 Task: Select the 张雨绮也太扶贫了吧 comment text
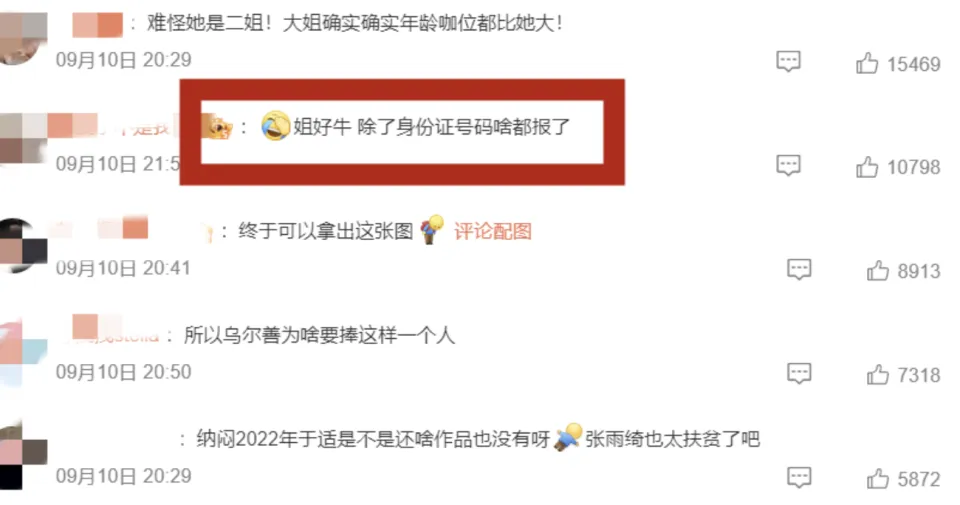click(672, 439)
